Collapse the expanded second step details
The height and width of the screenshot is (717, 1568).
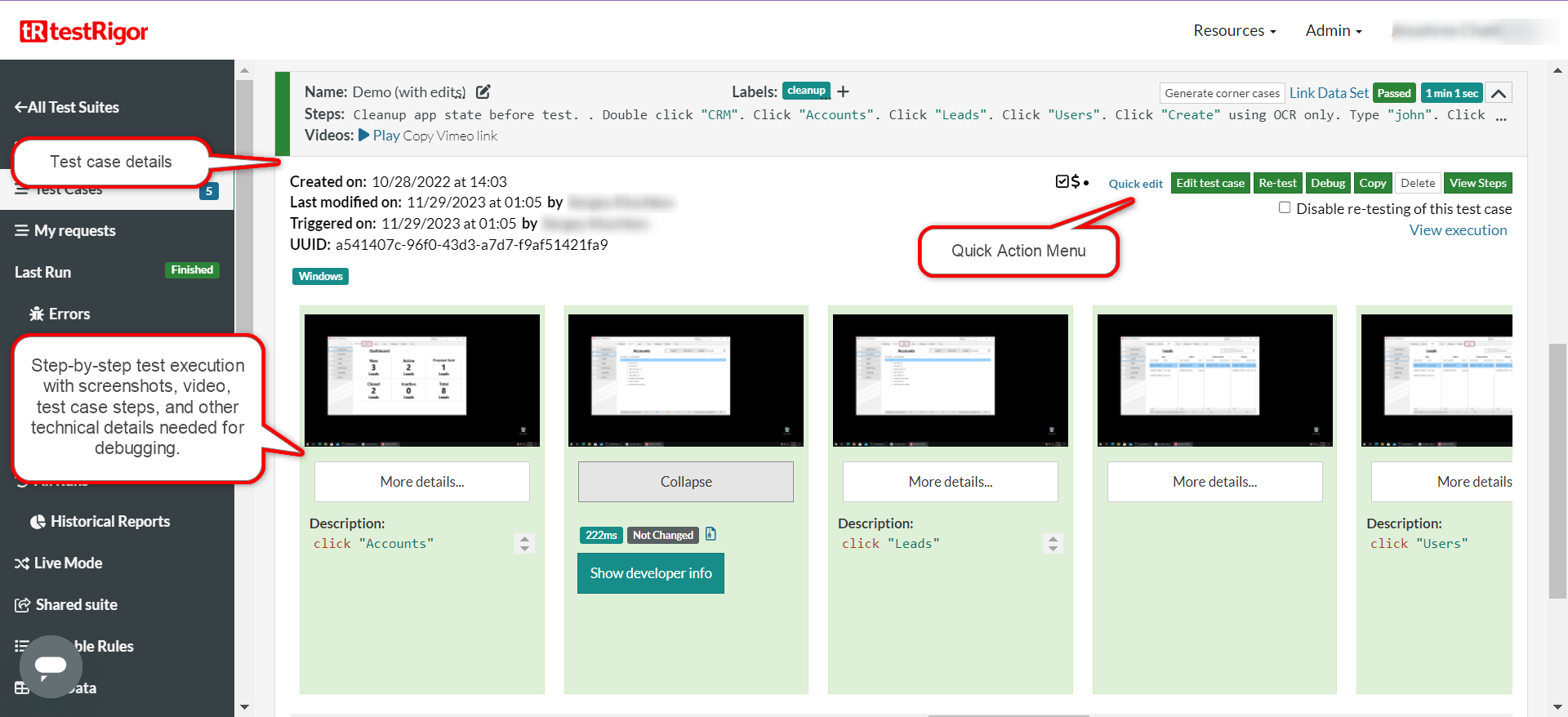click(685, 482)
